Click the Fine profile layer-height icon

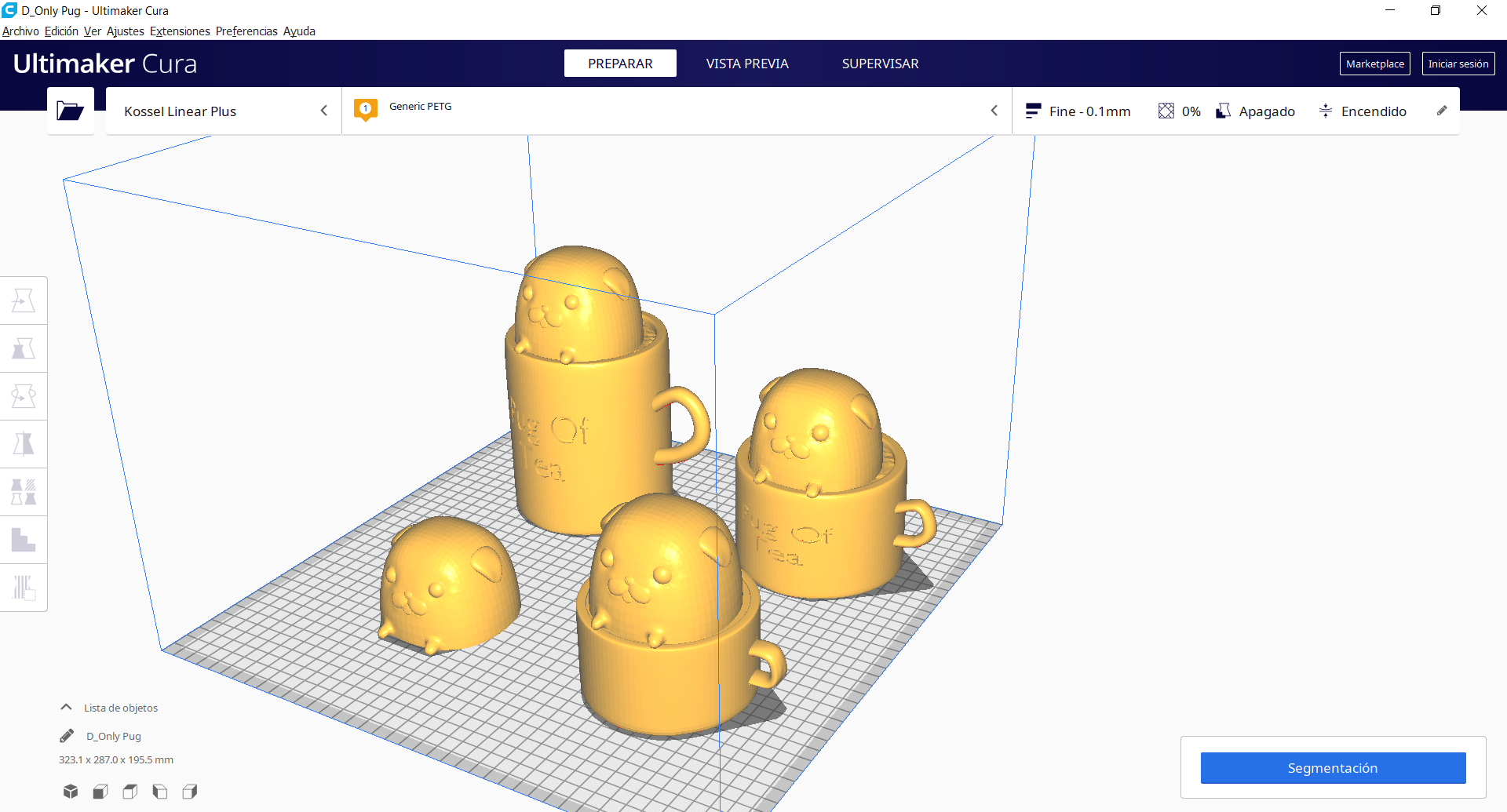1033,111
